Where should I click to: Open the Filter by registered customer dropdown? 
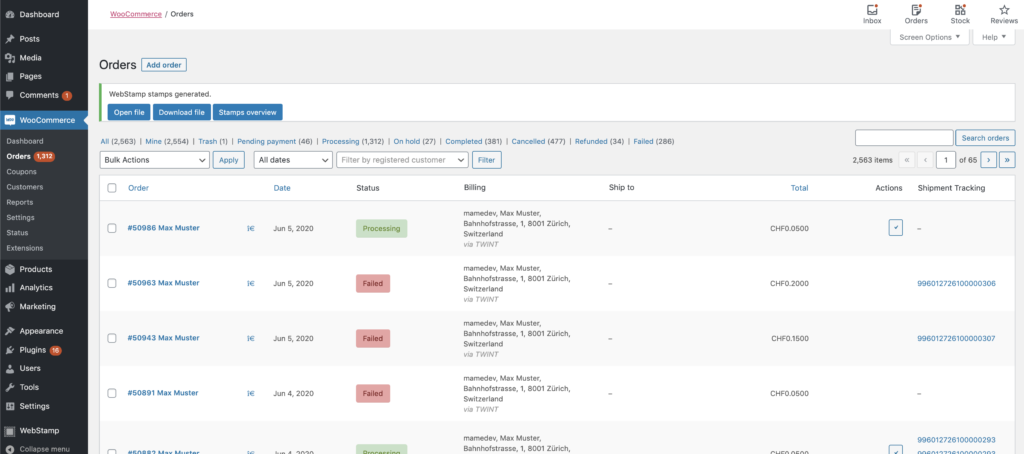[402, 160]
